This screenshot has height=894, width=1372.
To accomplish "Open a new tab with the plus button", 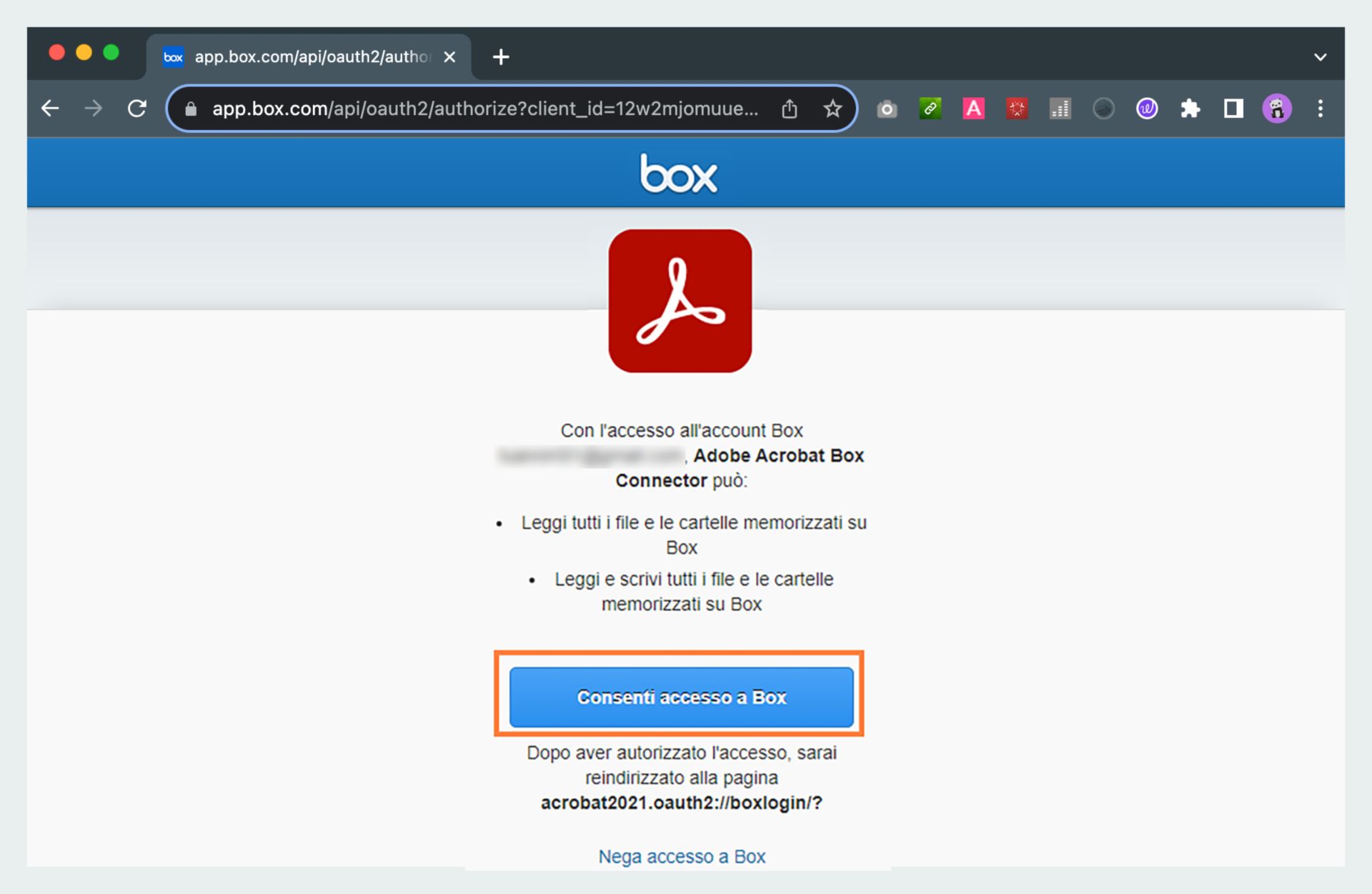I will click(499, 56).
